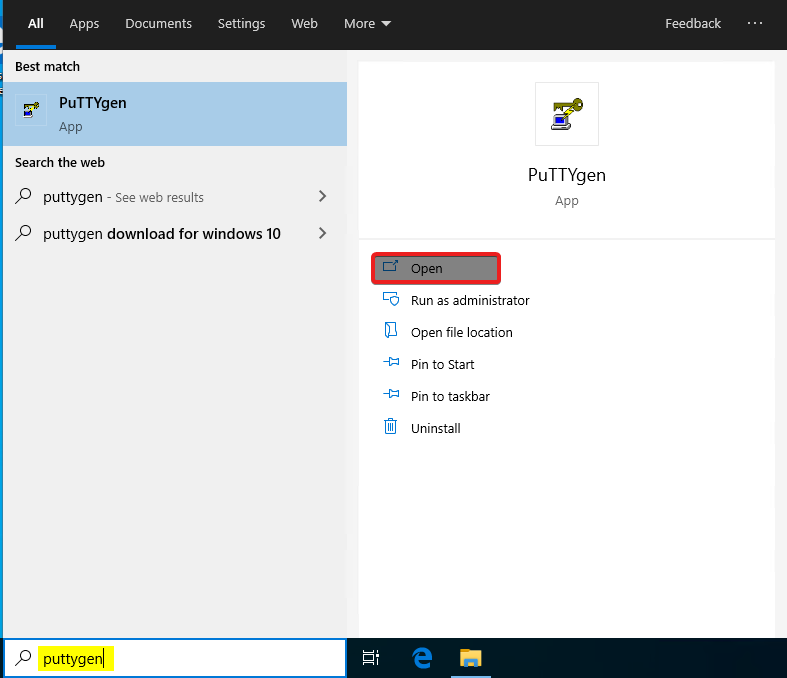Click the PuTTYgen title in details pane
Screen dimensions: 787x678
(567, 175)
